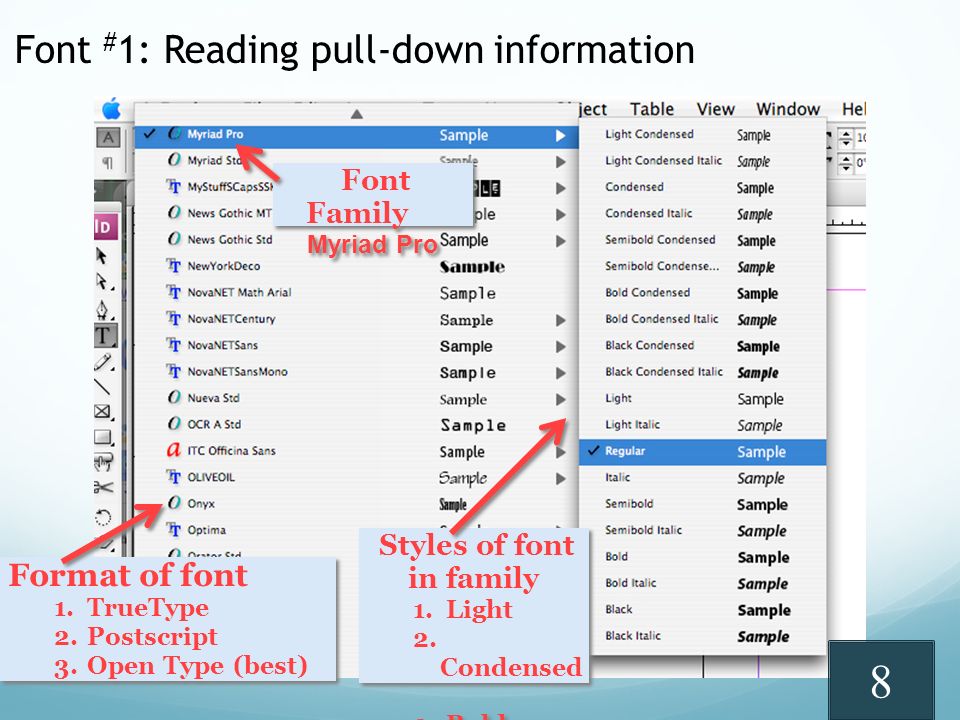Select the Optima font name
This screenshot has width=960, height=720.
coord(206,530)
